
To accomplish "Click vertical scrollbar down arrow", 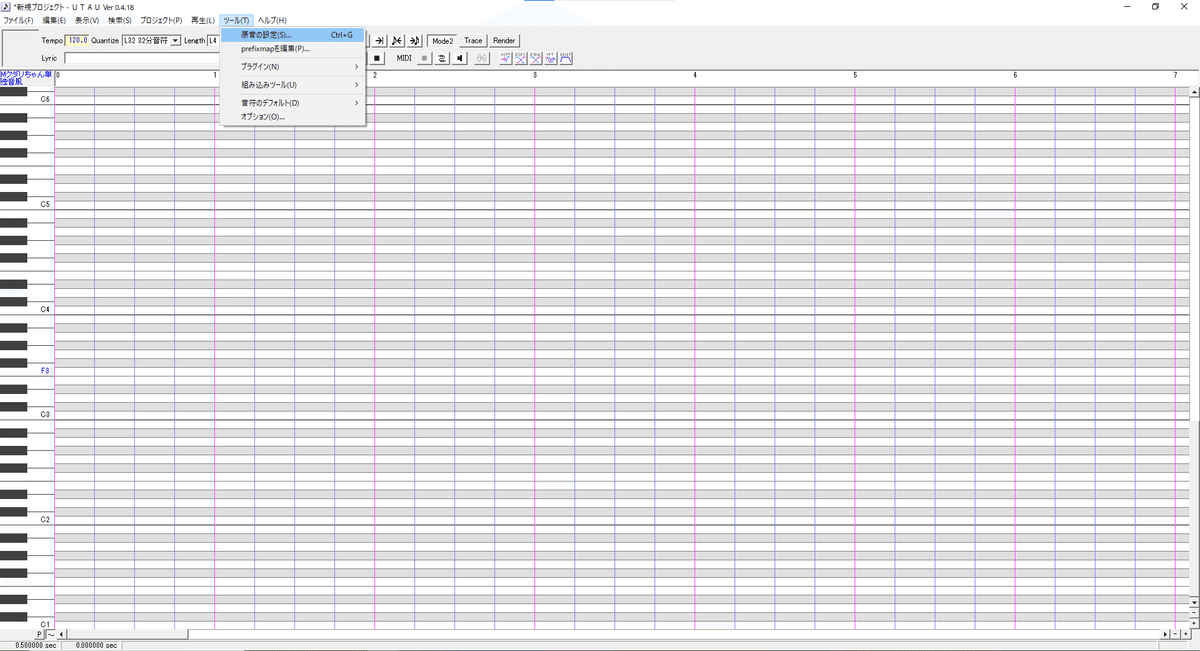I will click(x=1194, y=602).
